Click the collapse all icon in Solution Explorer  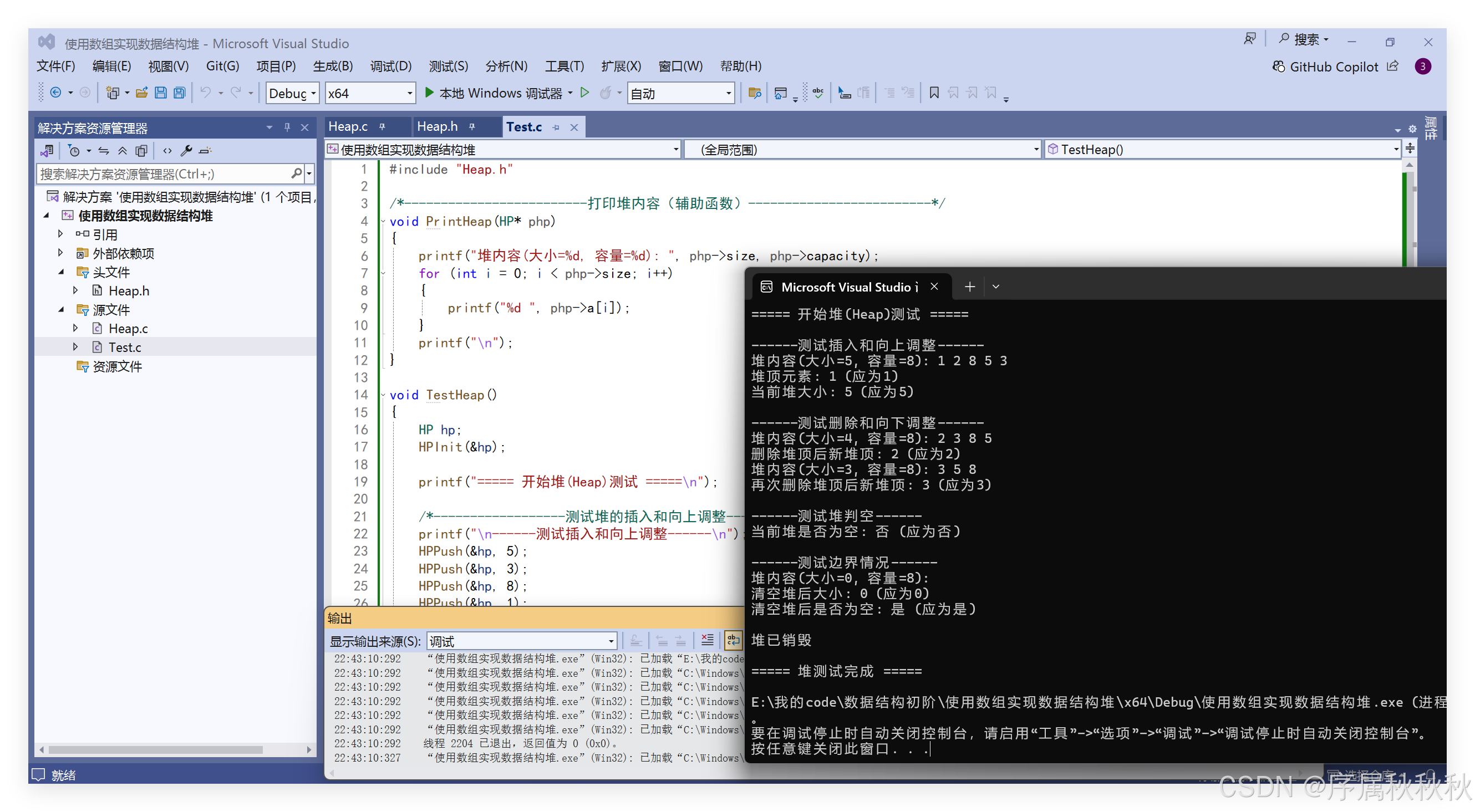tap(122, 150)
